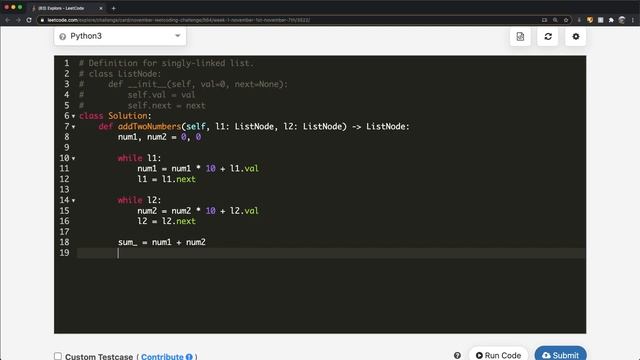Open the orange shield extension icon
Image resolution: width=640 pixels, height=360 pixels.
click(590, 20)
